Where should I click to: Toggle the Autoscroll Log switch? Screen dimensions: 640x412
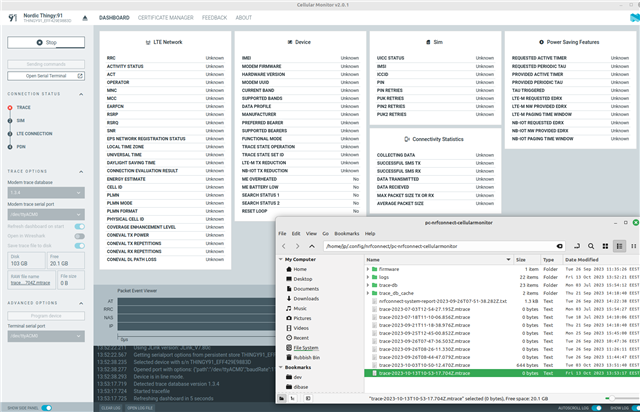click(x=597, y=408)
